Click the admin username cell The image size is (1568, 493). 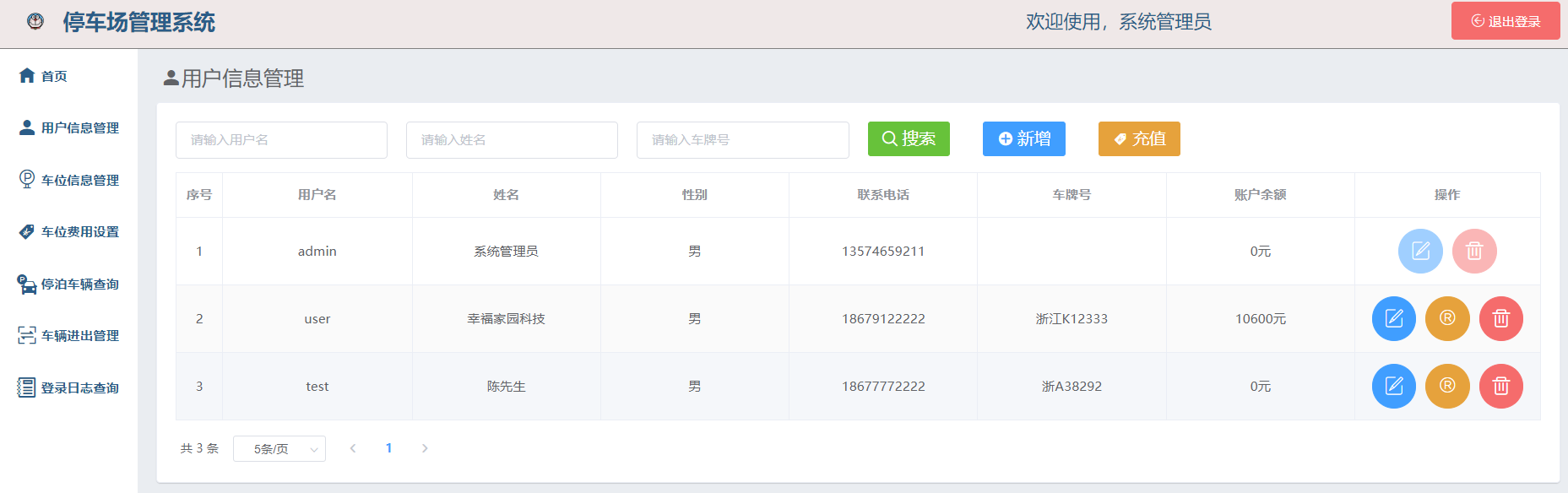317,252
